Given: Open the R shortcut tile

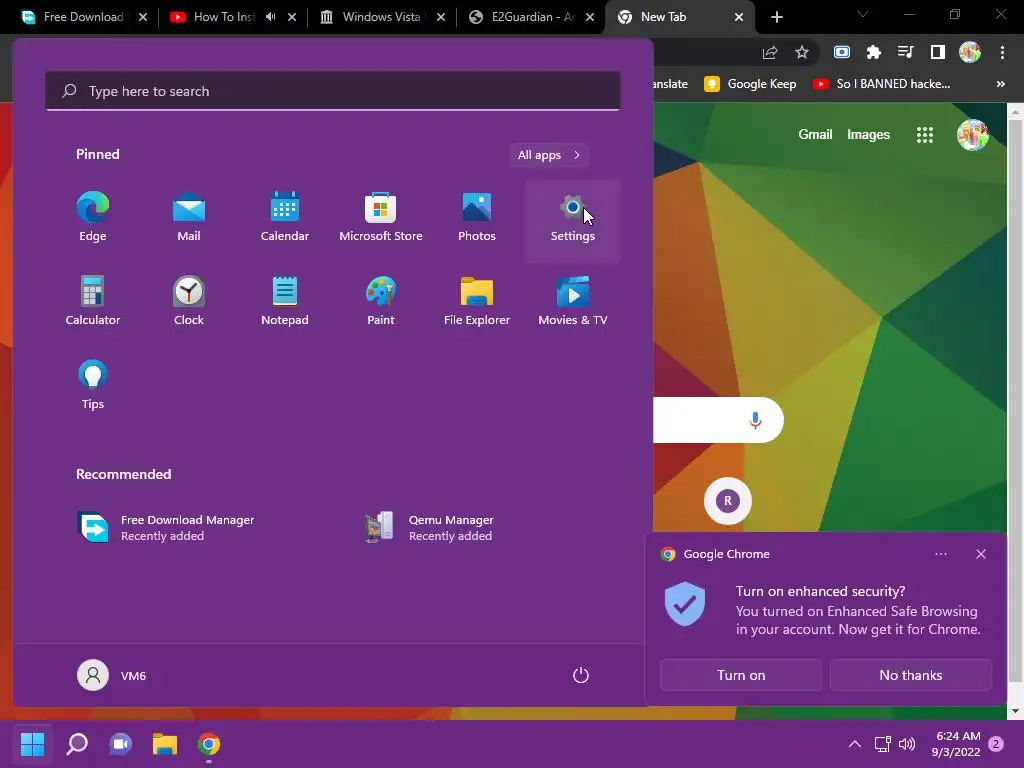Looking at the screenshot, I should pyautogui.click(x=728, y=501).
